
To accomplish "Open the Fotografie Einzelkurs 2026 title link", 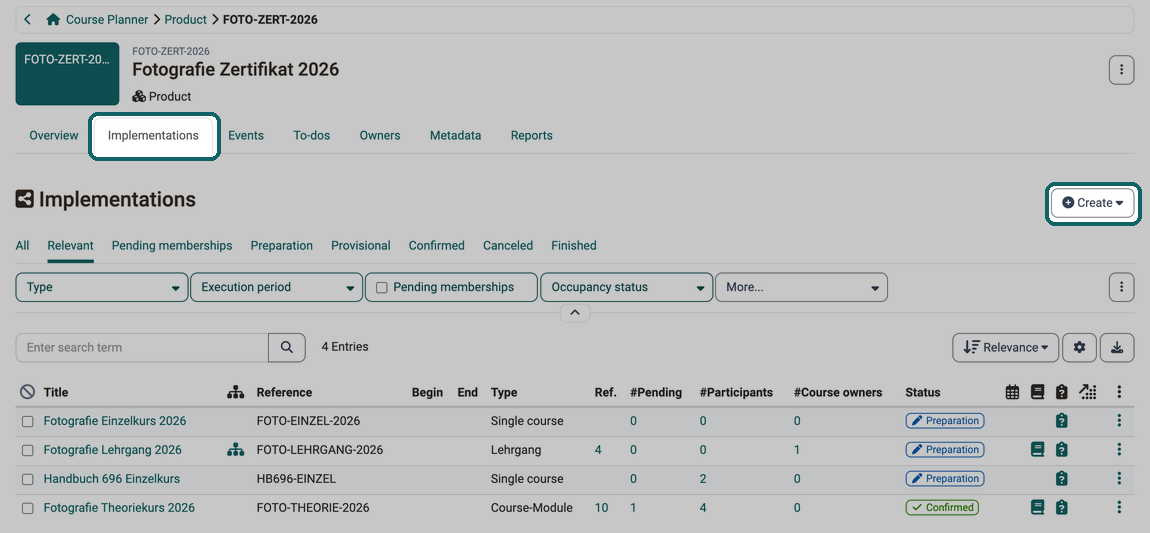I will click(x=114, y=421).
